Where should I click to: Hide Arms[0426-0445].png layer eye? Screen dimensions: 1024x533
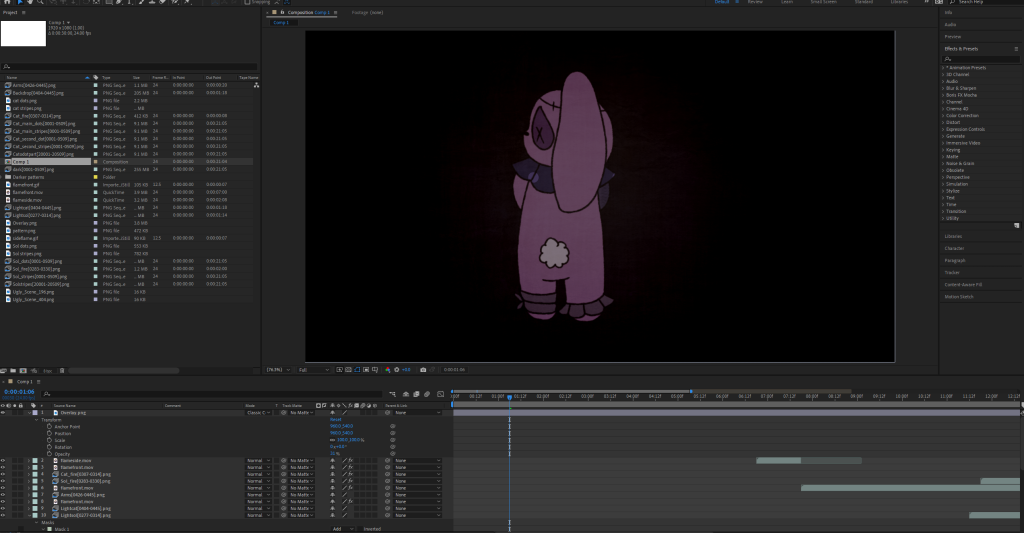coord(3,494)
